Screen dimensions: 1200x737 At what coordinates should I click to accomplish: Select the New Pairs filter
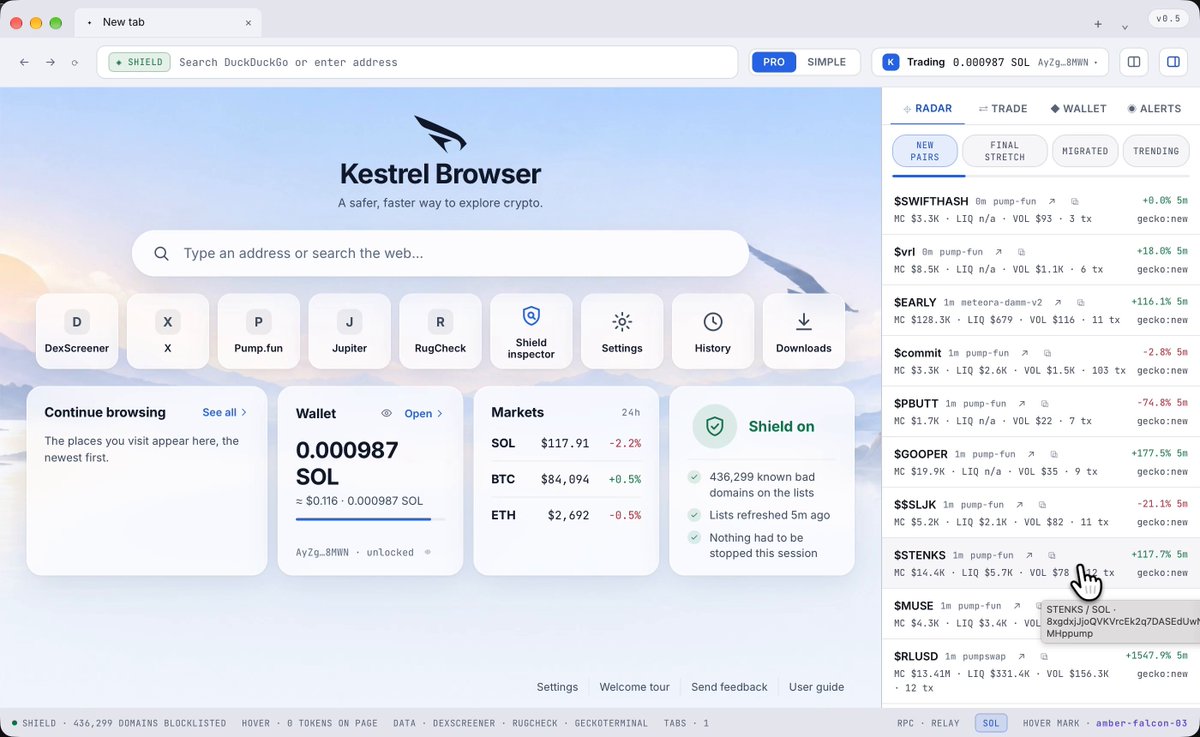pyautogui.click(x=925, y=151)
